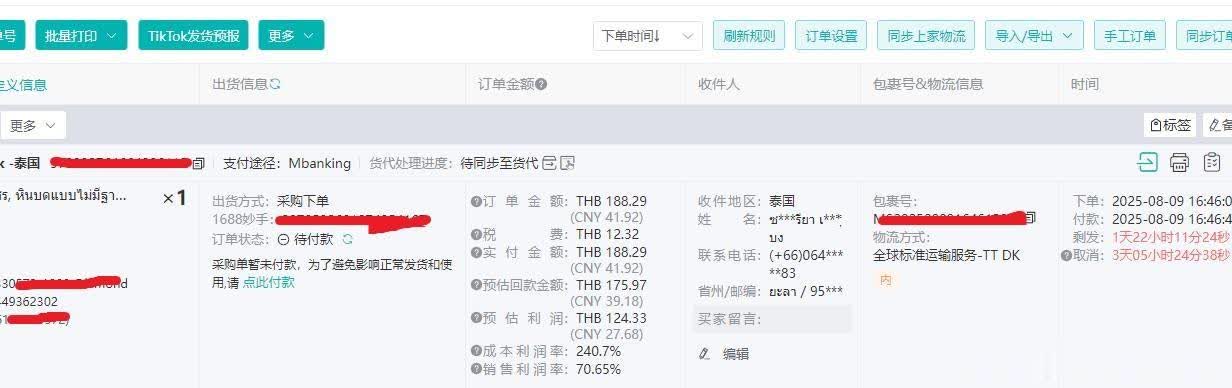Expand the 导入/导出 dropdown

click(x=1034, y=36)
